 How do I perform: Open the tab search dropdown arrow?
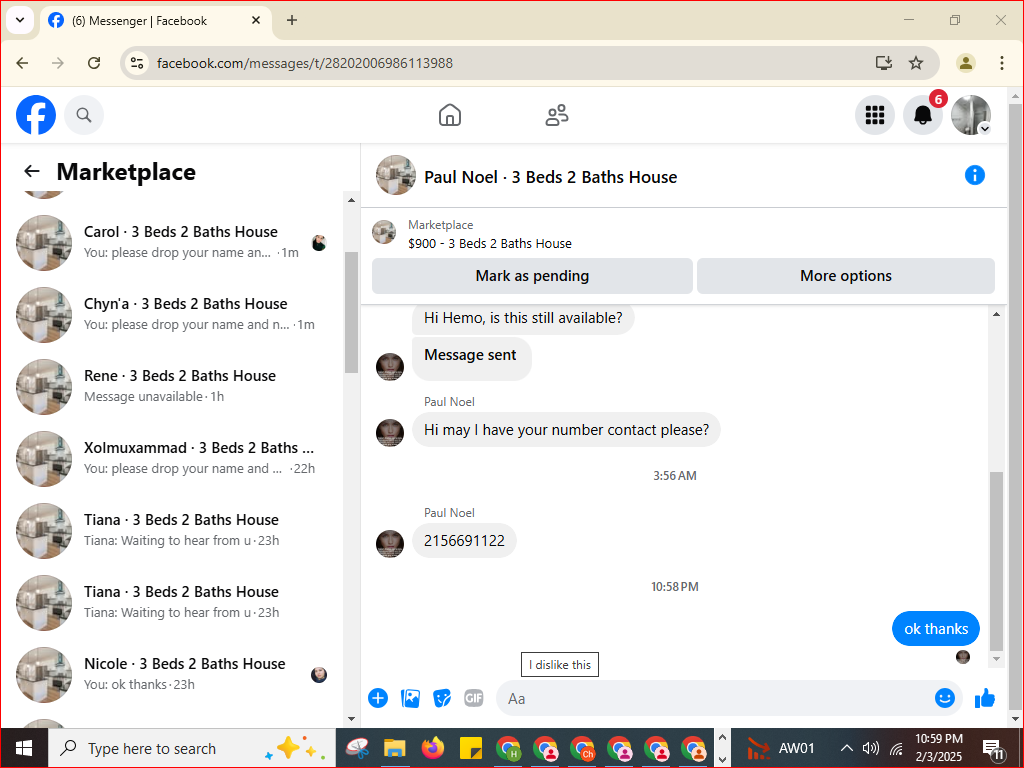[20, 20]
